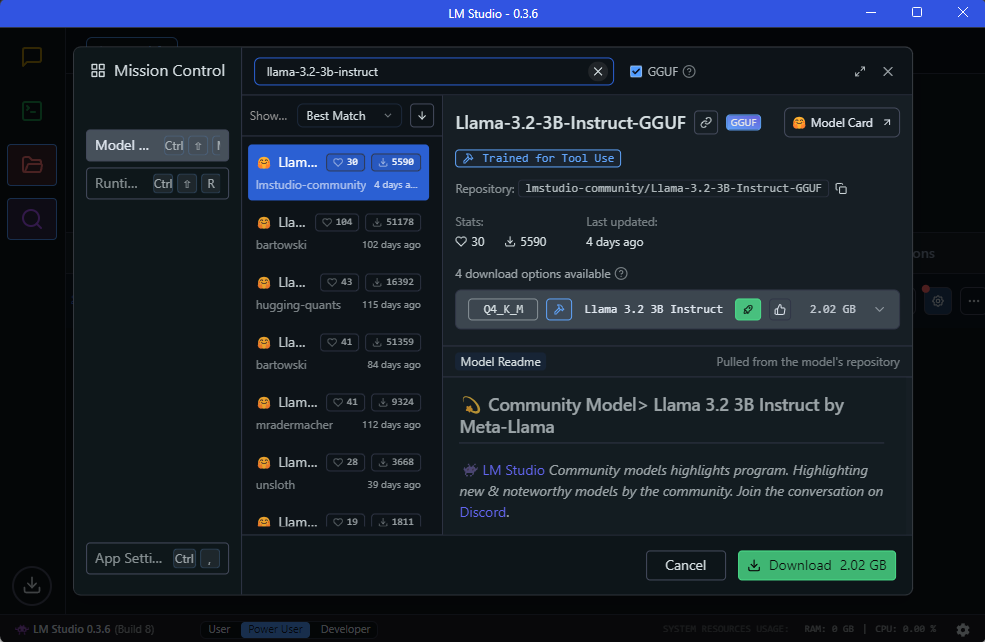
Task: Open the Model Search menu item
Action: pyautogui.click(x=158, y=146)
